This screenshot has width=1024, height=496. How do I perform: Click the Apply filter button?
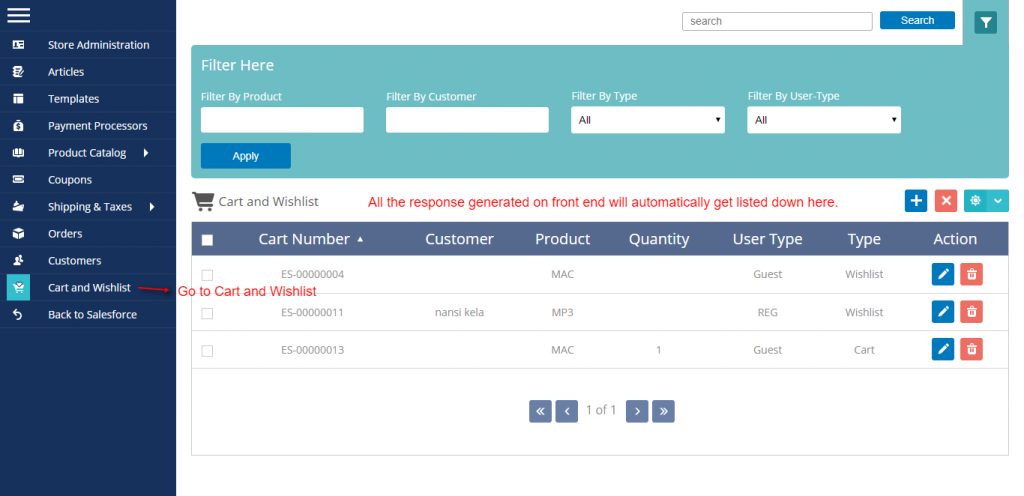coord(245,156)
